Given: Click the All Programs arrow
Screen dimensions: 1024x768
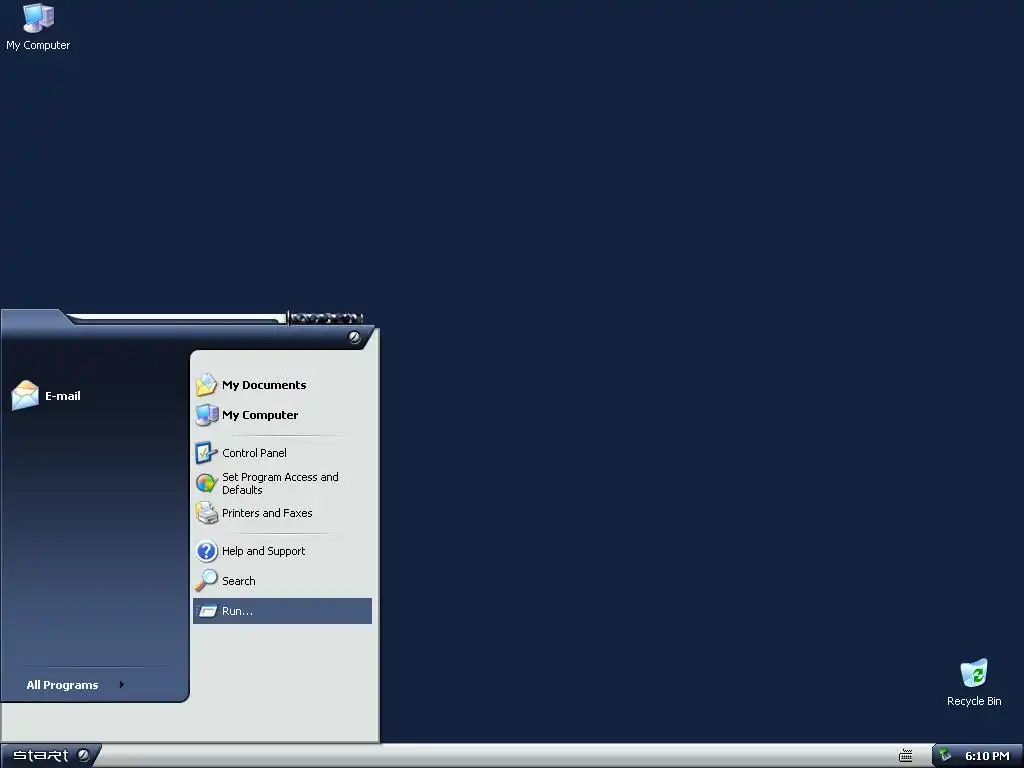Looking at the screenshot, I should click(x=121, y=684).
